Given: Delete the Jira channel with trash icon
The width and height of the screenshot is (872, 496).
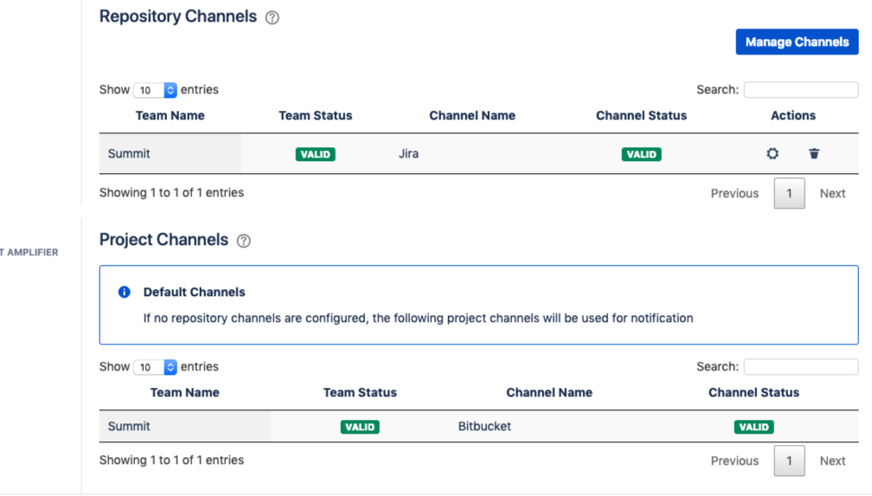Looking at the screenshot, I should [x=814, y=154].
